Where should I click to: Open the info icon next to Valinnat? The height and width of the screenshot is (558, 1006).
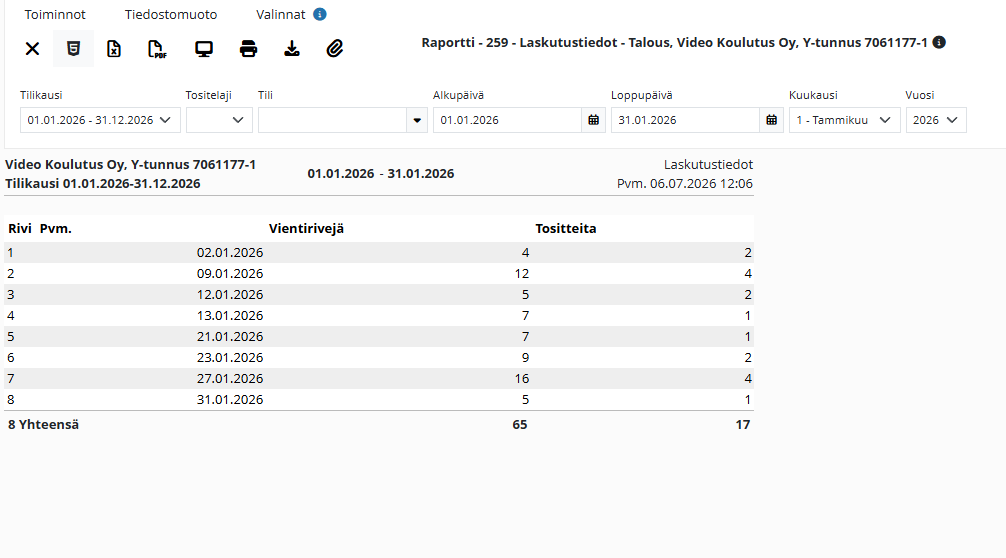[320, 14]
